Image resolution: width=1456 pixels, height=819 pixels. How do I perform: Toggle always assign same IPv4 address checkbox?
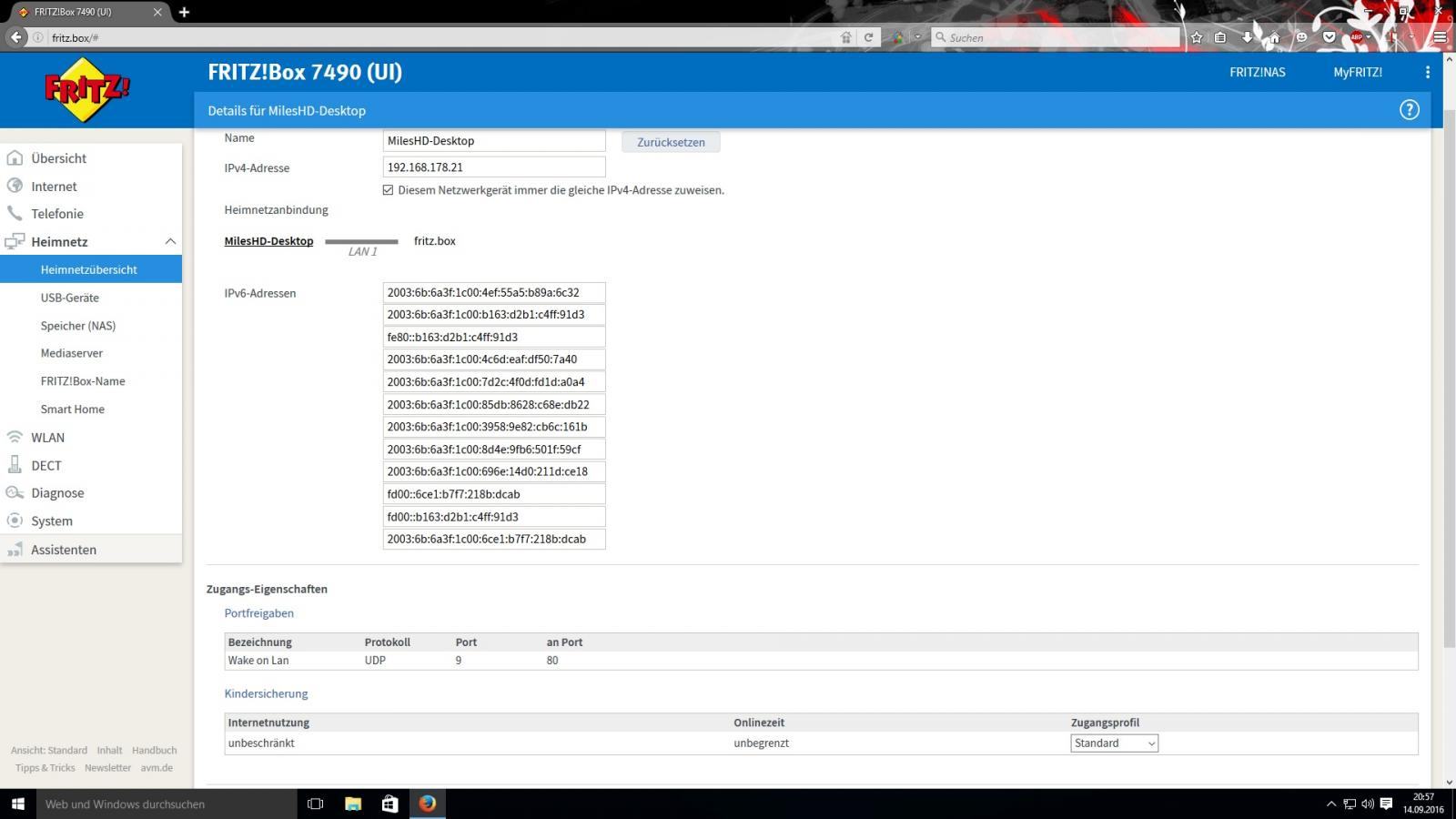[389, 190]
